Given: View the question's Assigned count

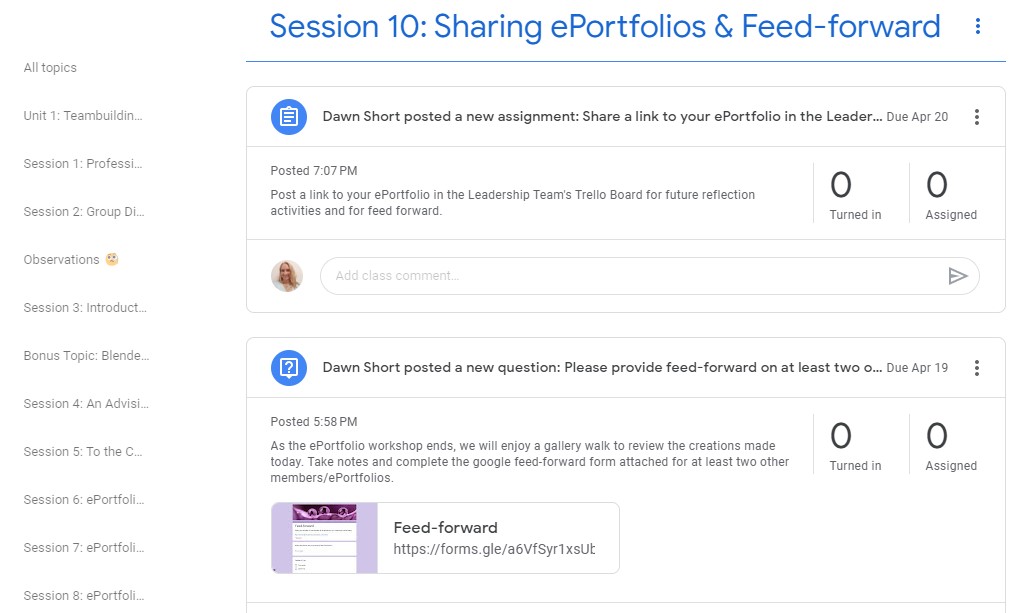Looking at the screenshot, I should click(950, 445).
